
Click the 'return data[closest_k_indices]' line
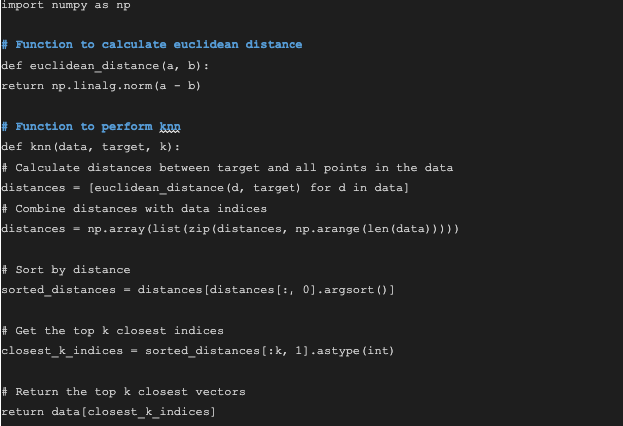tap(108, 412)
